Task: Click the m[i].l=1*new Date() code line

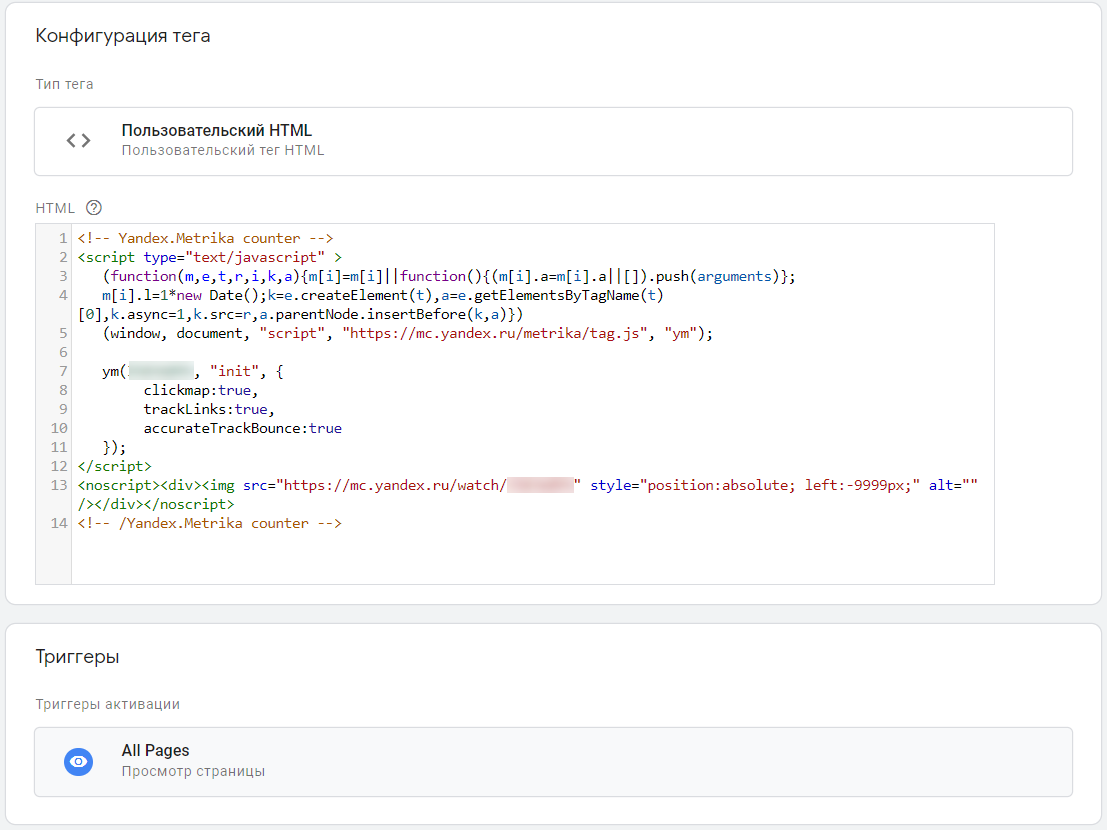Action: click(382, 295)
